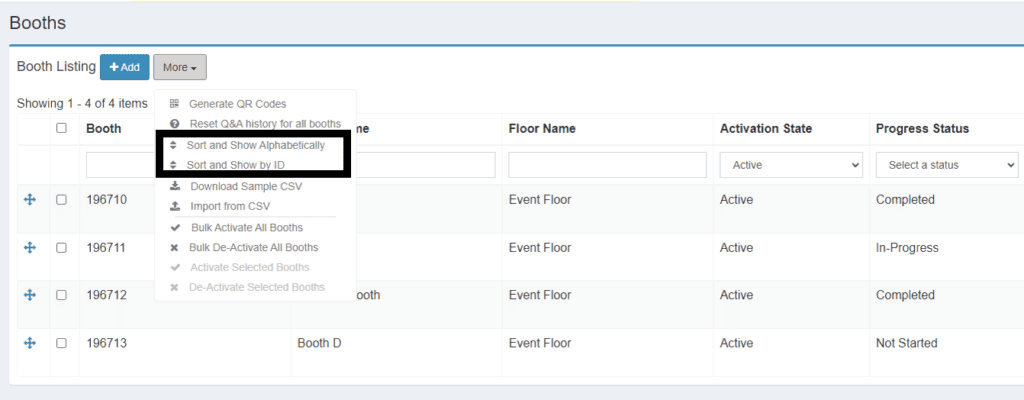
Task: Sort by the Activation State column header
Action: (x=766, y=129)
